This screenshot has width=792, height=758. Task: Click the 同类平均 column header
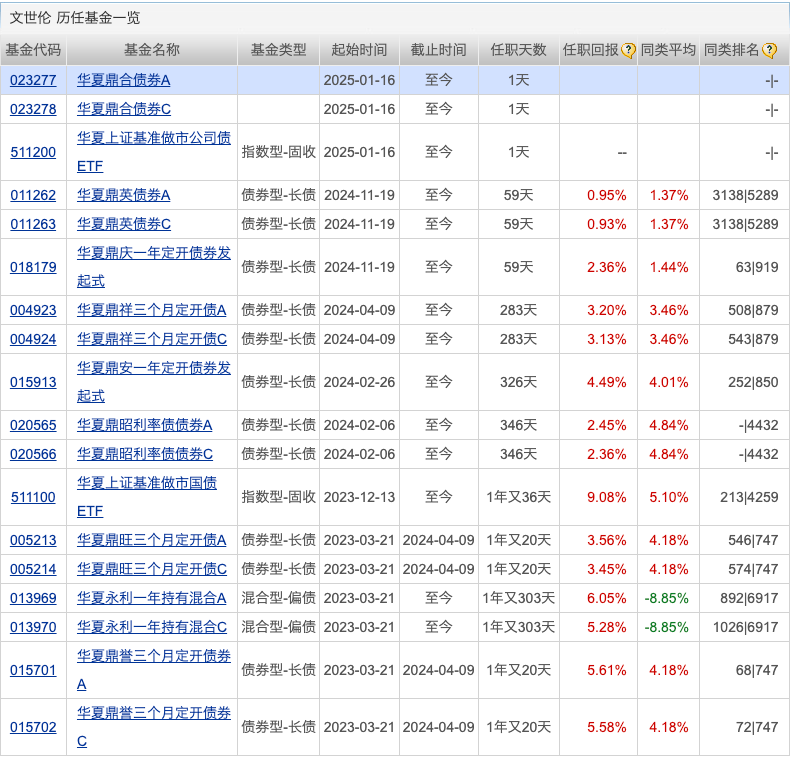(668, 50)
